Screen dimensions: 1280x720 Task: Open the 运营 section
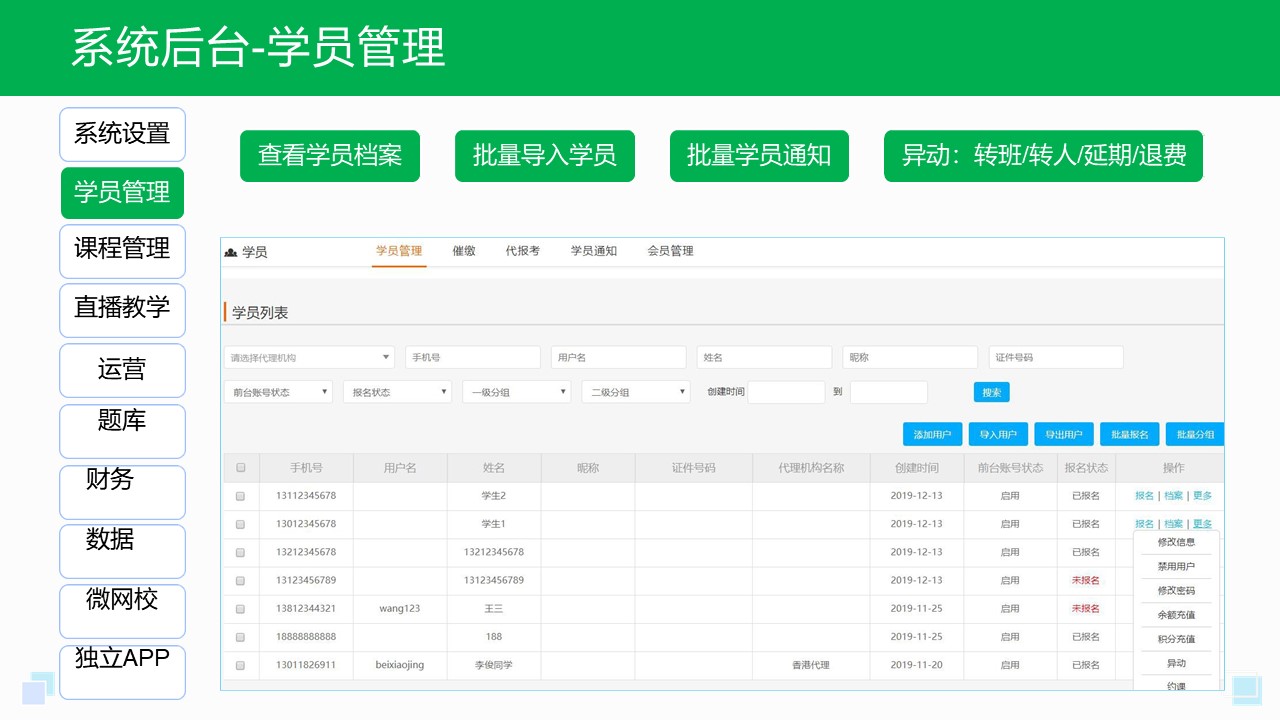(x=121, y=370)
